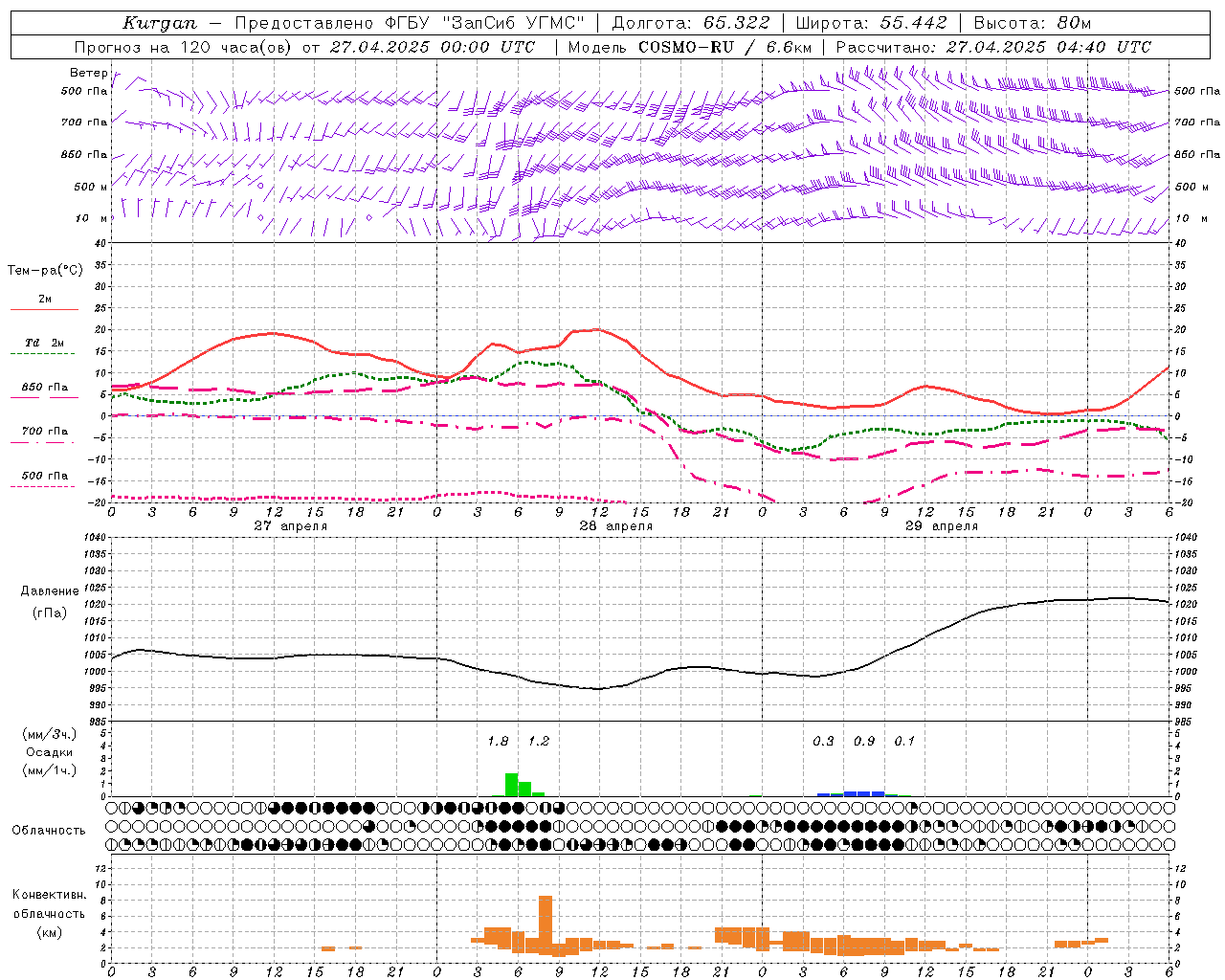Click the 0.1 precipitation total value
1225x980 pixels.
[904, 742]
